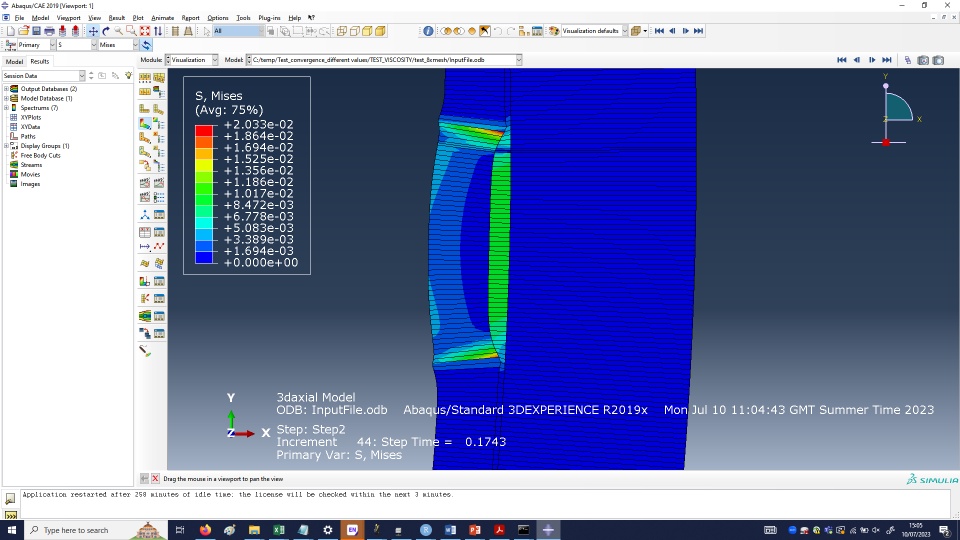
Task: Expand the Display Groups (1) node
Action: pyautogui.click(x=6, y=146)
